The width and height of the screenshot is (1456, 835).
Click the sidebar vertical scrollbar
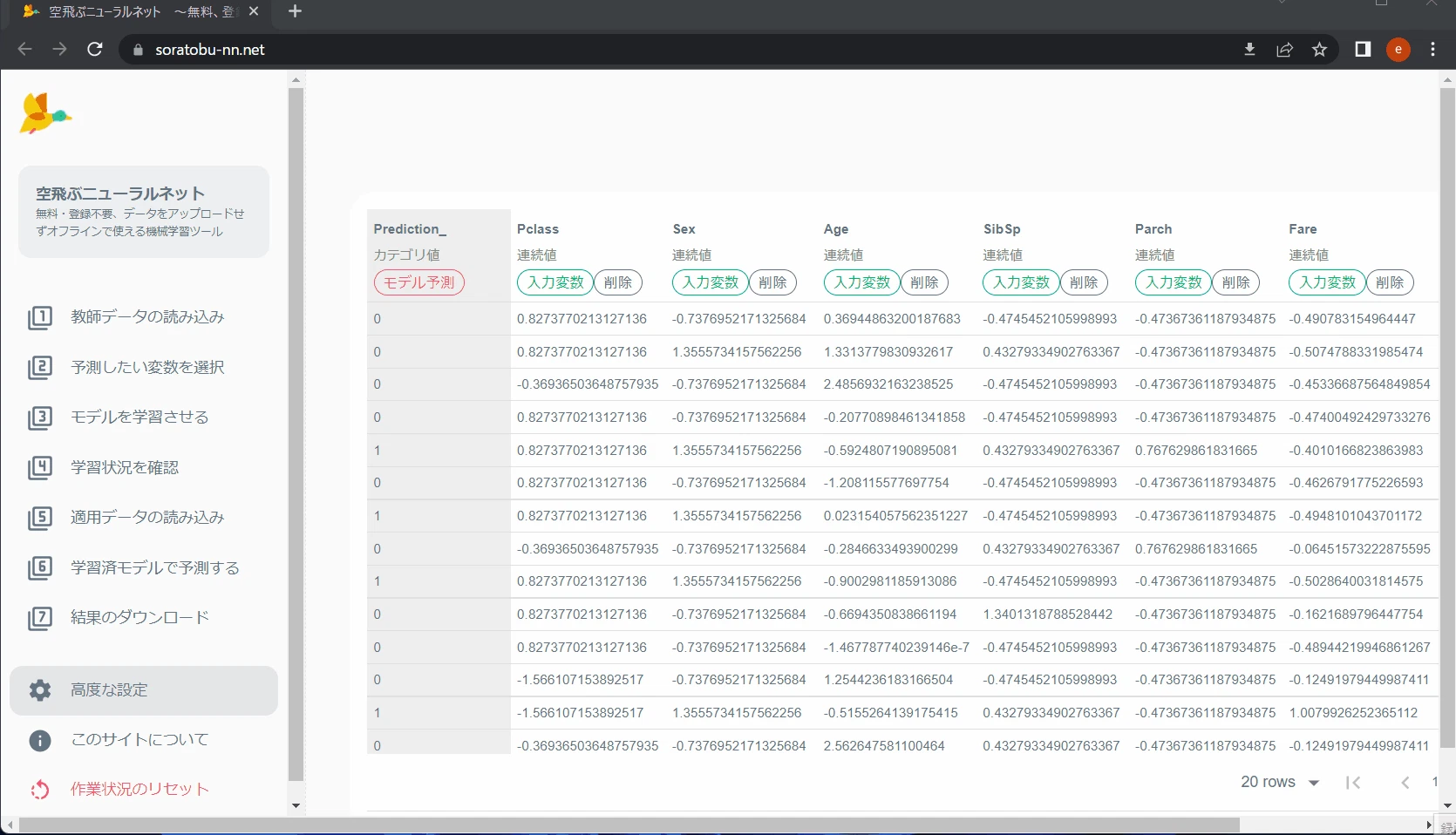click(x=296, y=433)
